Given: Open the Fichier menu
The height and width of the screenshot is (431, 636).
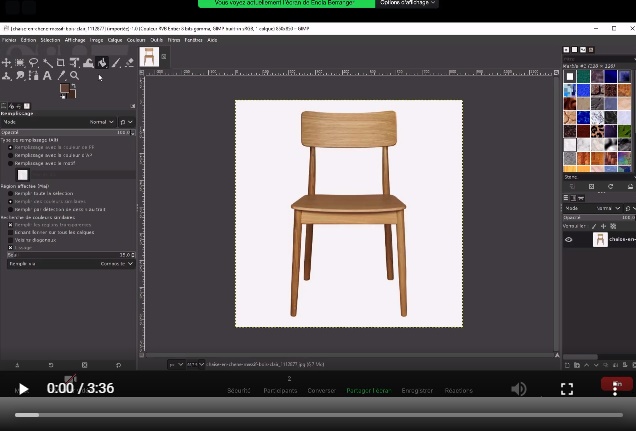Looking at the screenshot, I should 9,40.
